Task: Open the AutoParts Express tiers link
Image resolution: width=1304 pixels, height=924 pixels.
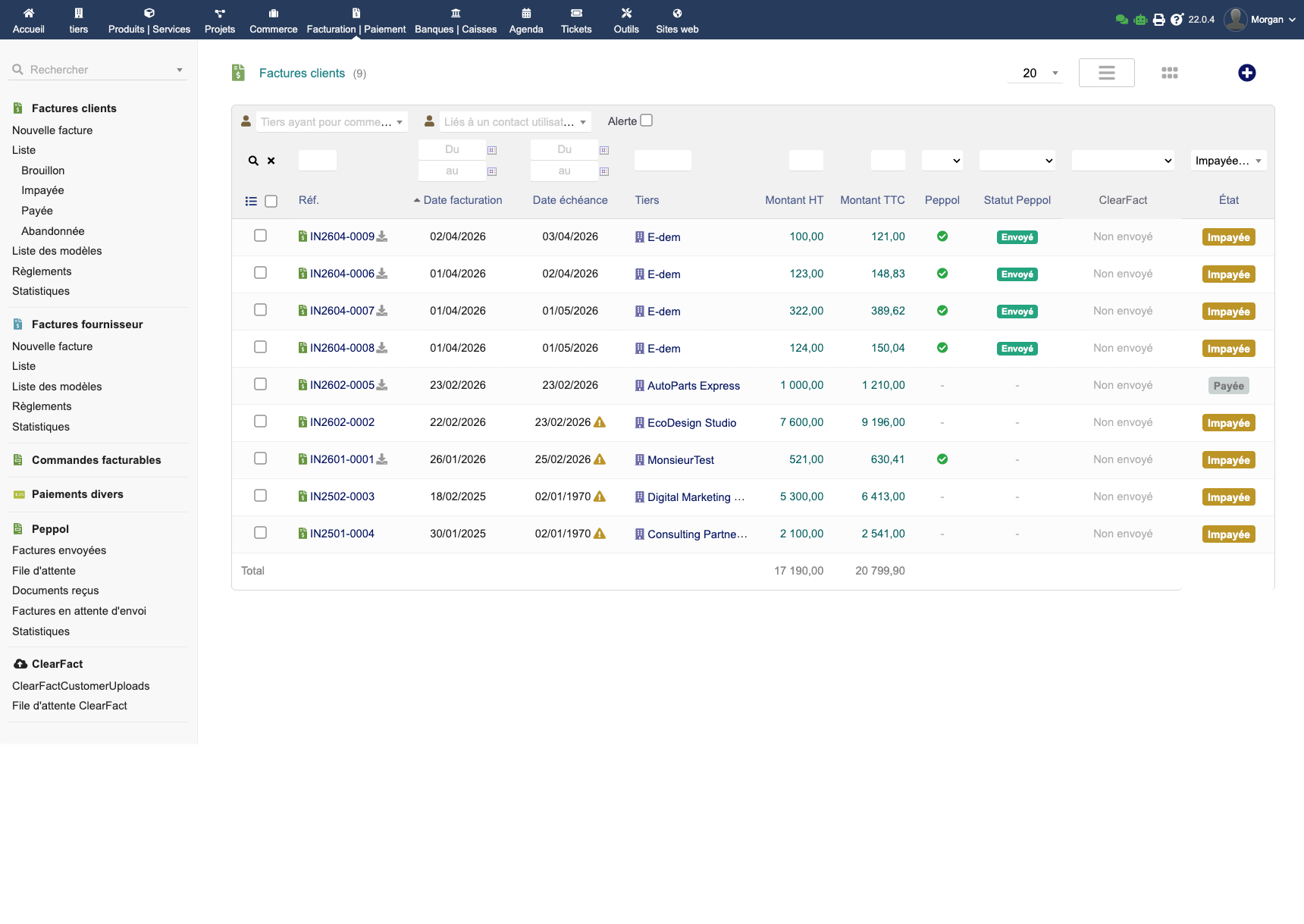Action: (693, 386)
